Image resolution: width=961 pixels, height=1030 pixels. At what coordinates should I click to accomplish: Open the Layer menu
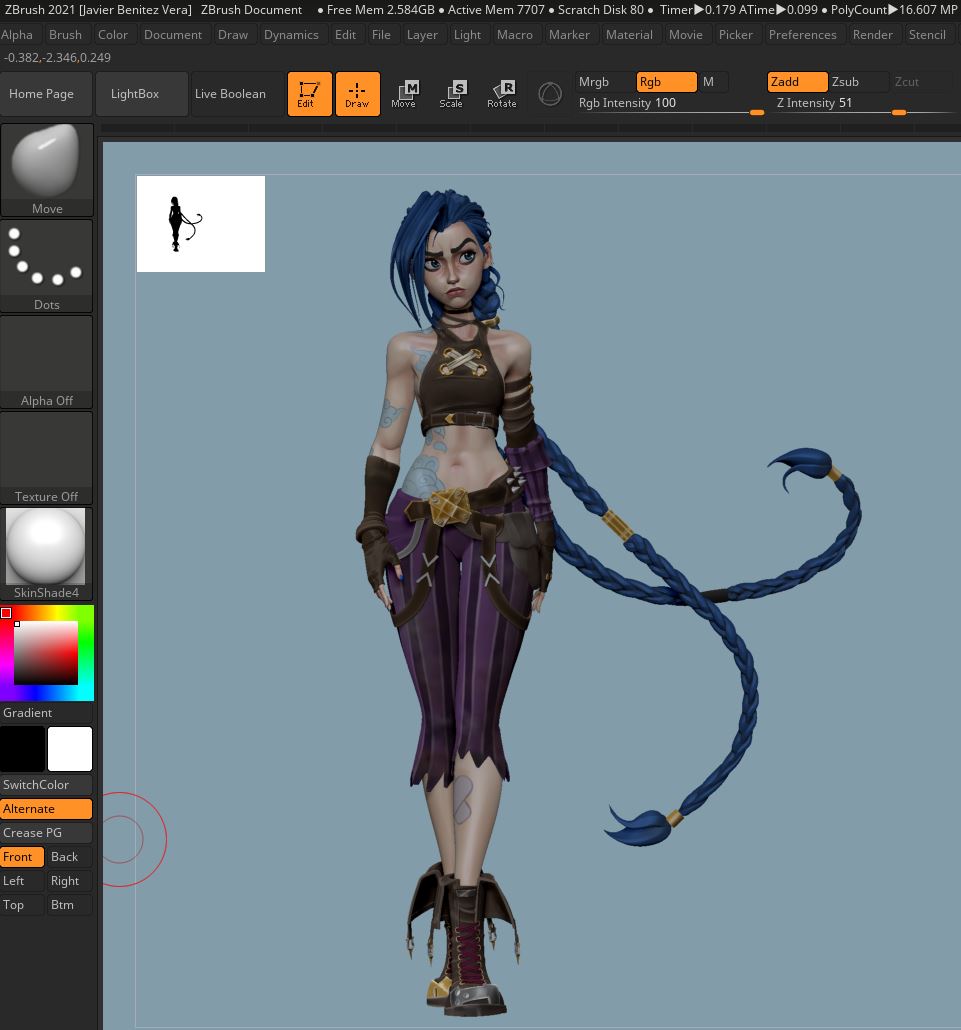[422, 35]
